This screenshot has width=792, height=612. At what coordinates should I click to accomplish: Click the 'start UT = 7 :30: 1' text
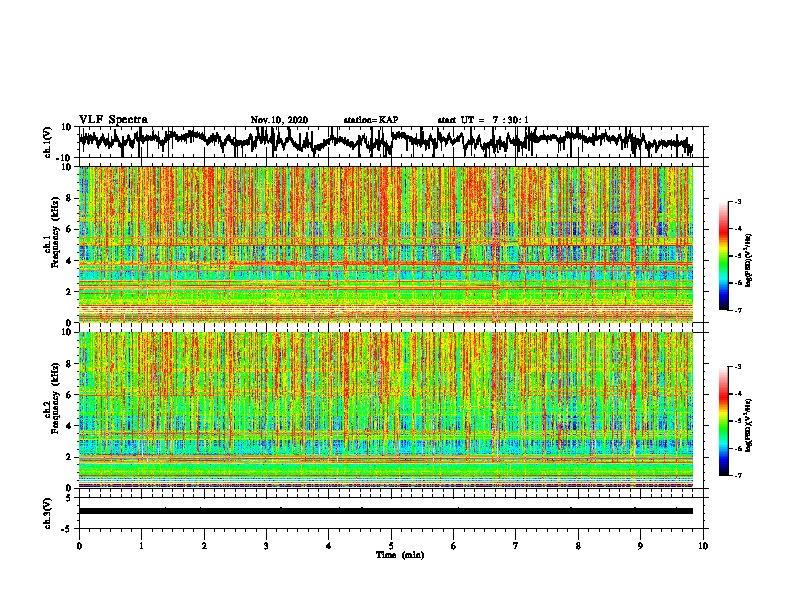click(483, 120)
